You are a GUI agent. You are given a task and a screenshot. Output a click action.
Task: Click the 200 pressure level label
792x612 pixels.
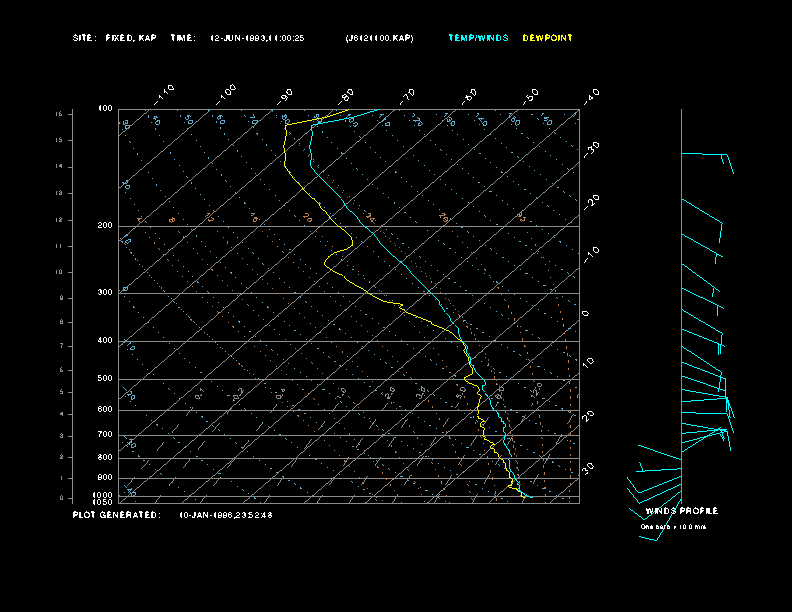[x=105, y=226]
